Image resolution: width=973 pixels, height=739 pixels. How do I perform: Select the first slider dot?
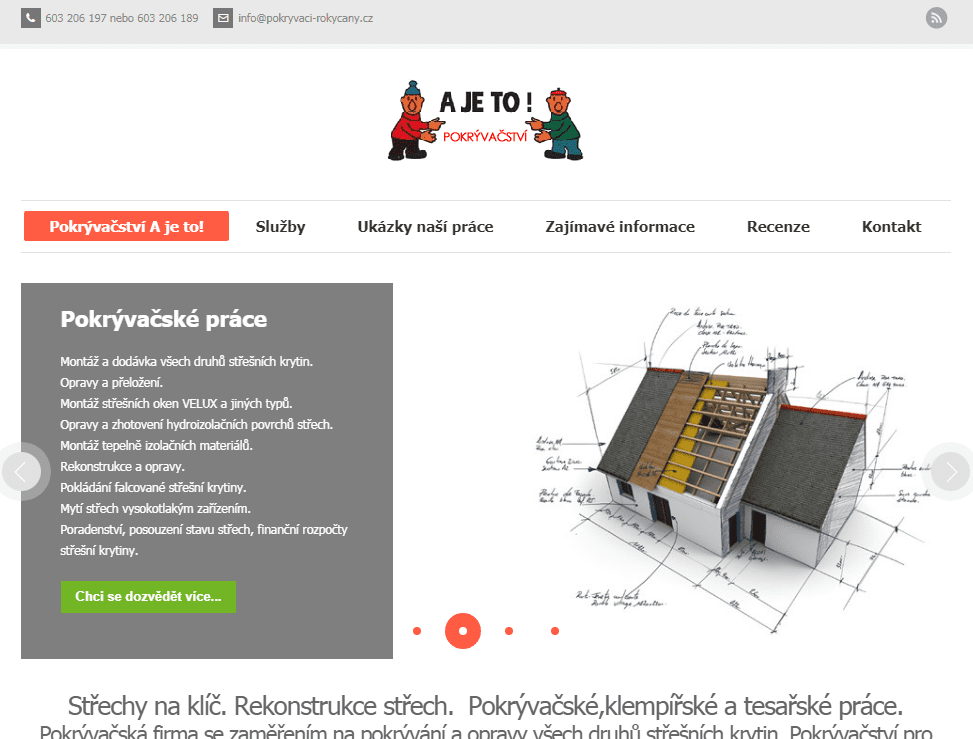point(417,631)
